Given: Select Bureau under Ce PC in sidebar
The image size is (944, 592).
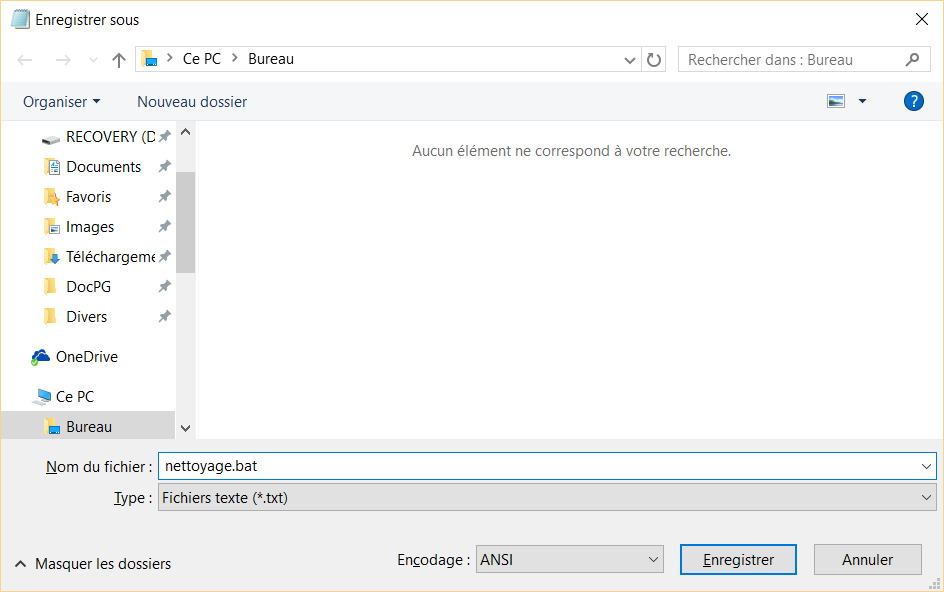Looking at the screenshot, I should click(x=88, y=426).
